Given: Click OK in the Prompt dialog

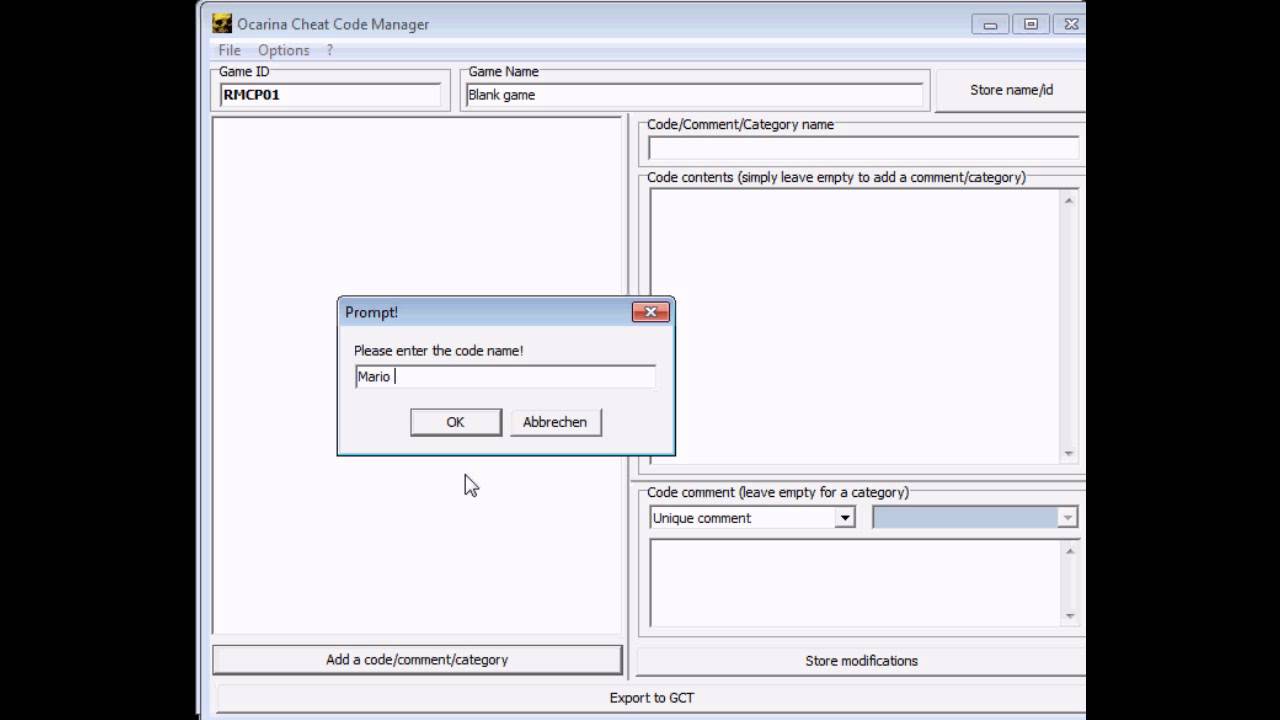Looking at the screenshot, I should tap(456, 422).
